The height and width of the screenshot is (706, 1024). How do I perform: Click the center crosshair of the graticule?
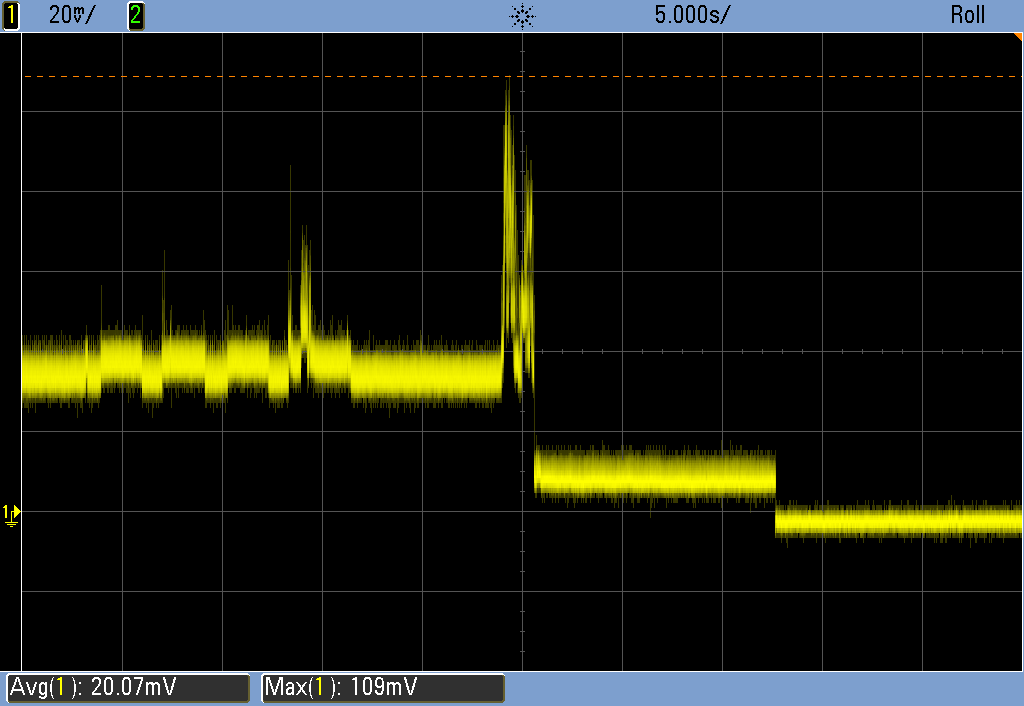point(522,351)
